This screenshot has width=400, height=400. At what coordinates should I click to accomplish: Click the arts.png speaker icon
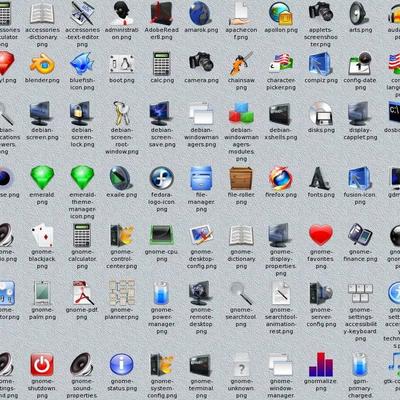(x=359, y=13)
